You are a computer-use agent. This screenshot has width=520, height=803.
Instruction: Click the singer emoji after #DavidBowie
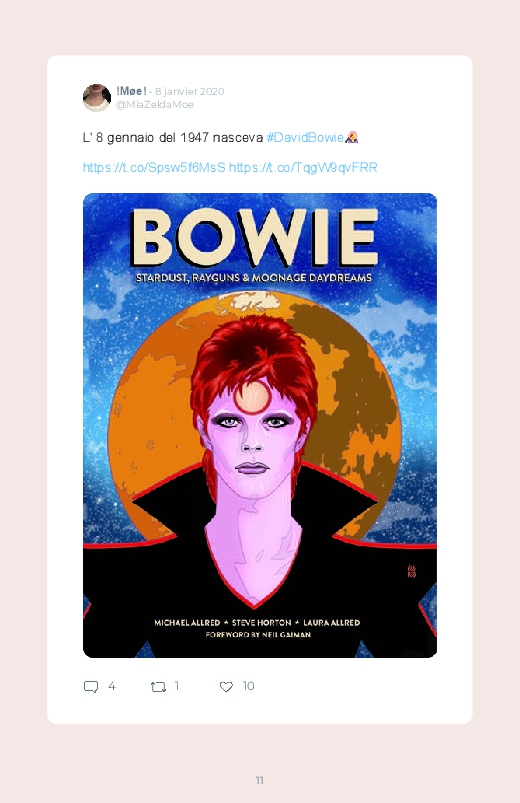(351, 137)
